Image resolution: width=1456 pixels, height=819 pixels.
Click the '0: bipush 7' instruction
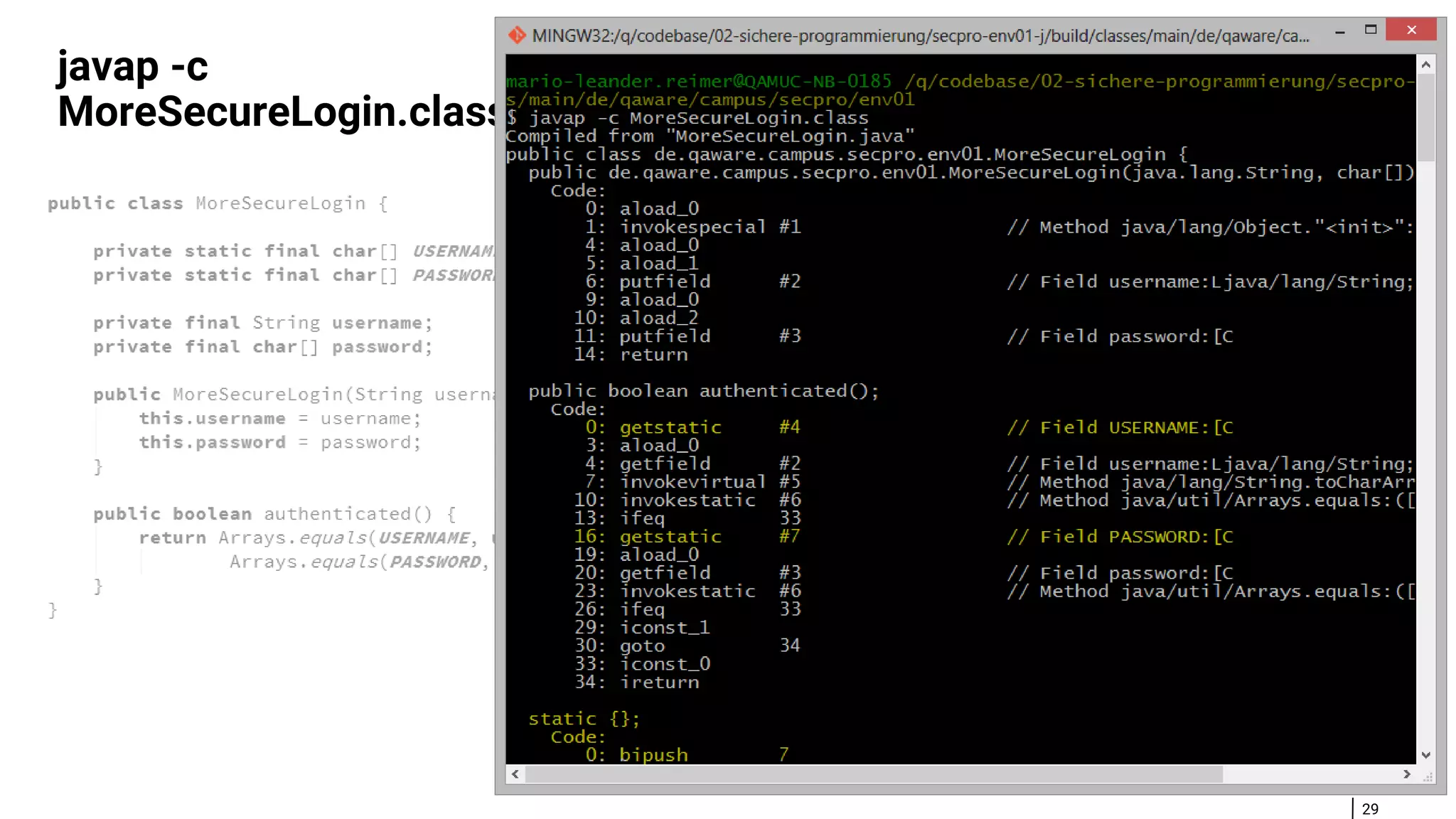pyautogui.click(x=687, y=754)
